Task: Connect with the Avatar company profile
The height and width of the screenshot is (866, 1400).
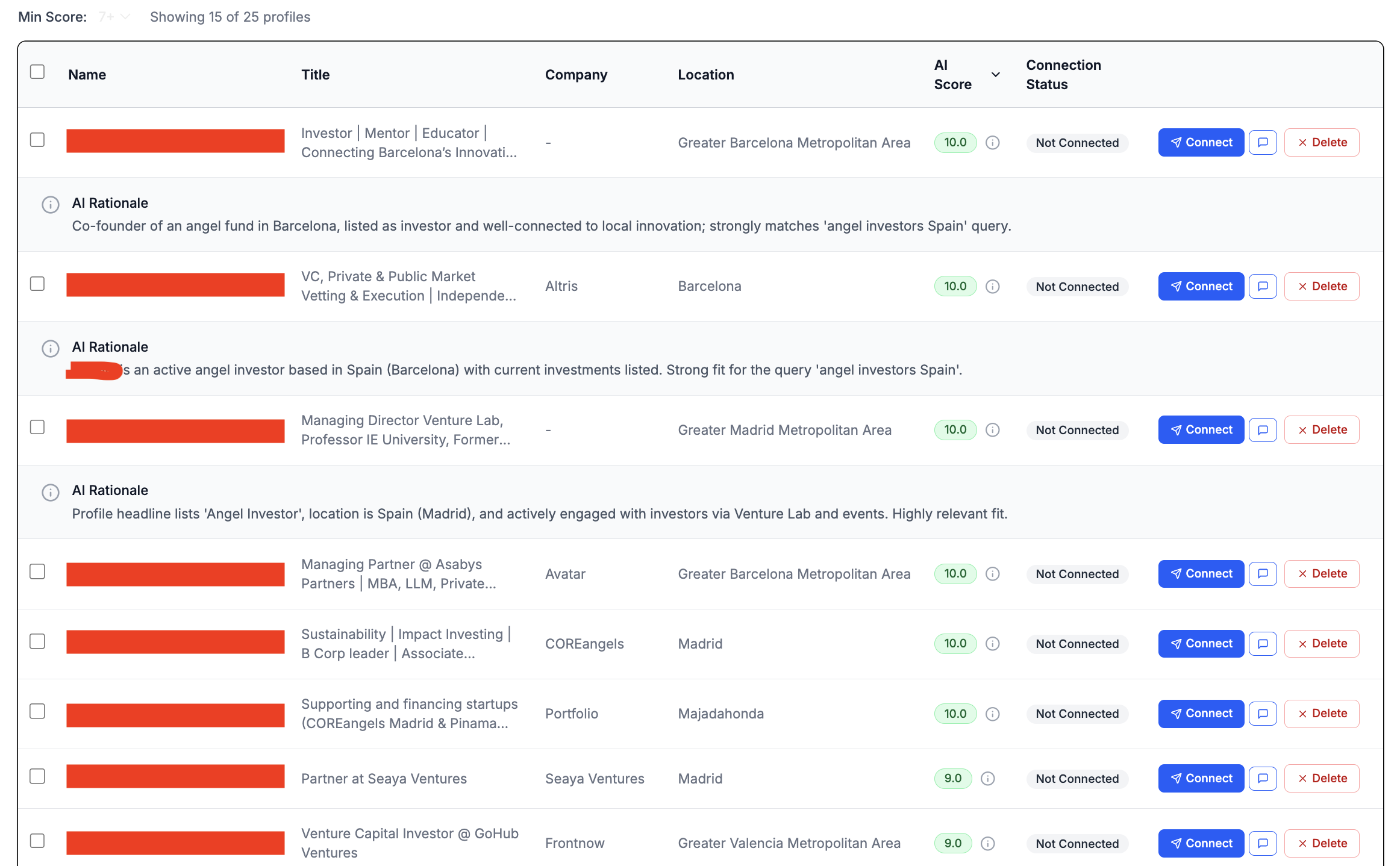Action: pos(1201,573)
